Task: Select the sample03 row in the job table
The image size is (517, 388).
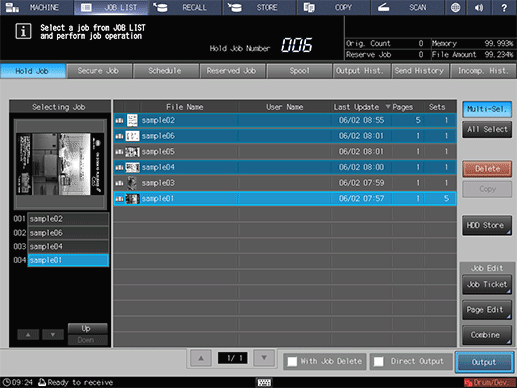Action: click(x=285, y=183)
